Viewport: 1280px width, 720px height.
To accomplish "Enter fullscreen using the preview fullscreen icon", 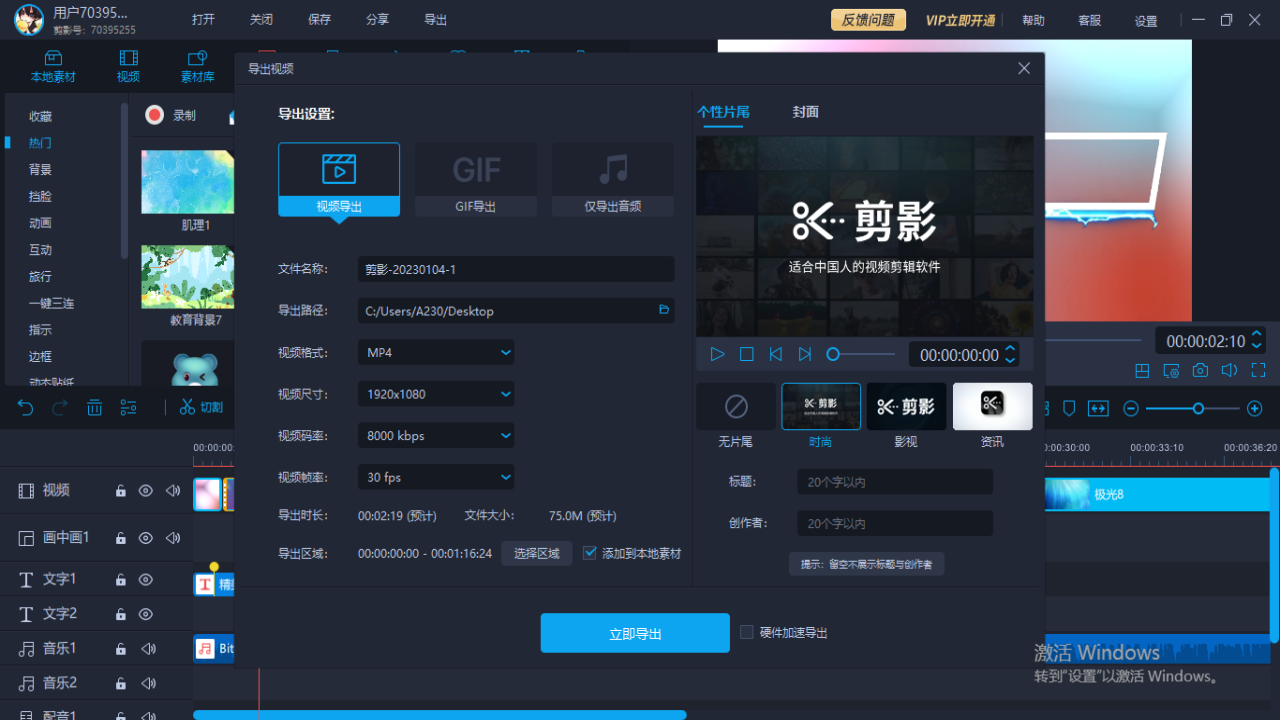I will [x=1258, y=370].
